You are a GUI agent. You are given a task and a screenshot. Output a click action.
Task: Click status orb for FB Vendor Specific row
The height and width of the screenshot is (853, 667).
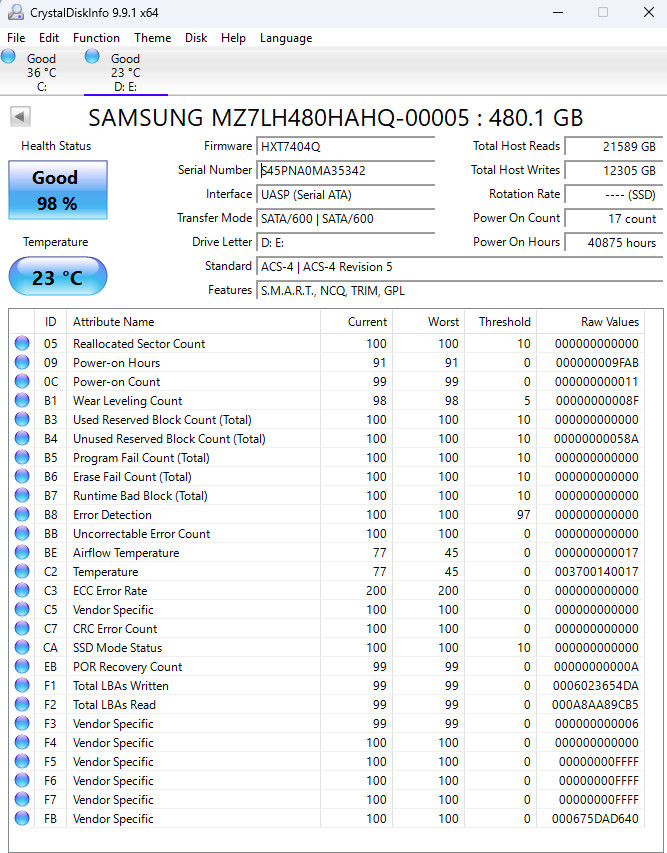tap(22, 818)
